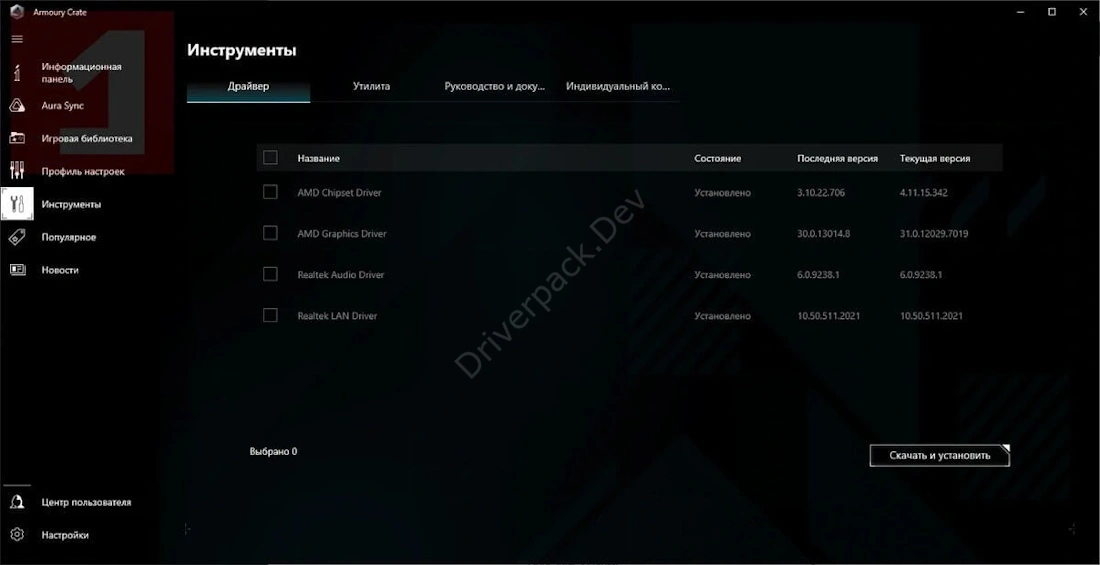Click the AMD Chipset Driver name

pos(340,192)
